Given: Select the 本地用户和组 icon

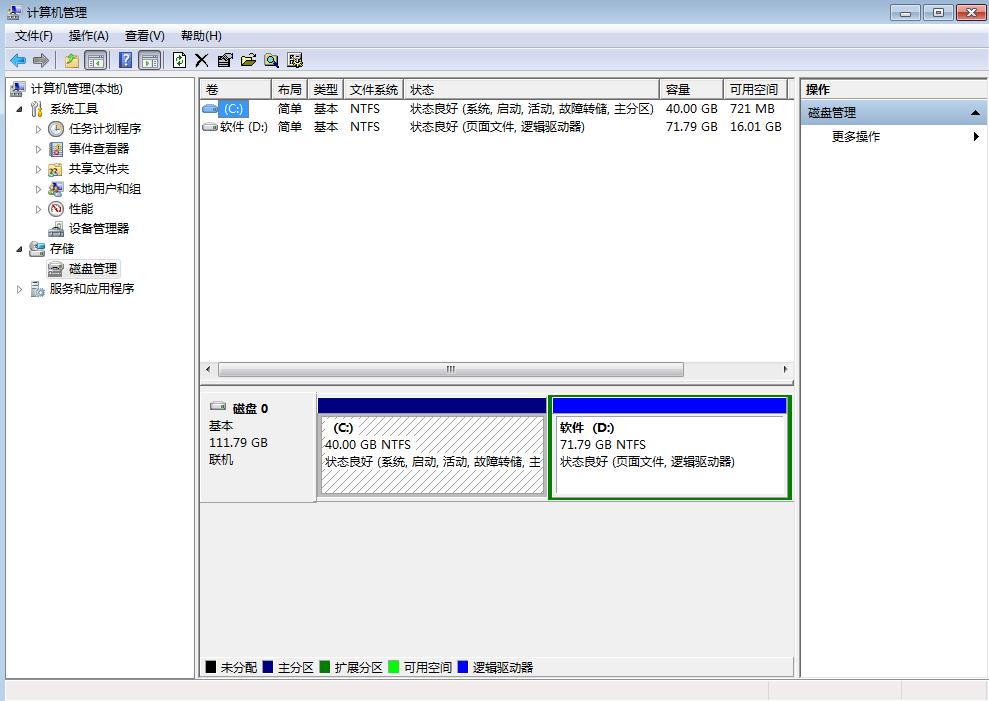Looking at the screenshot, I should (x=56, y=189).
